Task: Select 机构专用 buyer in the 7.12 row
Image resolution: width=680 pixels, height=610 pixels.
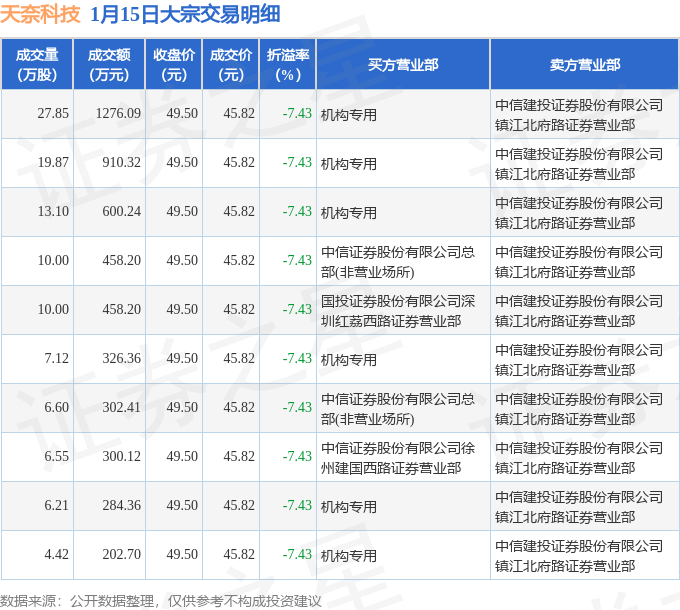Action: tap(349, 360)
